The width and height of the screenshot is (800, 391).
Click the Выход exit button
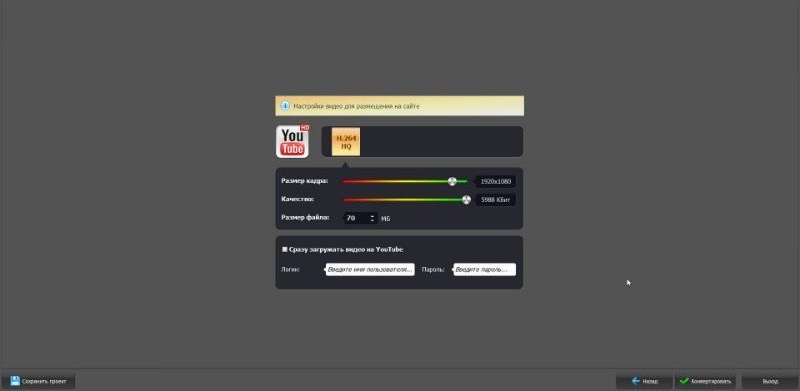[770, 381]
